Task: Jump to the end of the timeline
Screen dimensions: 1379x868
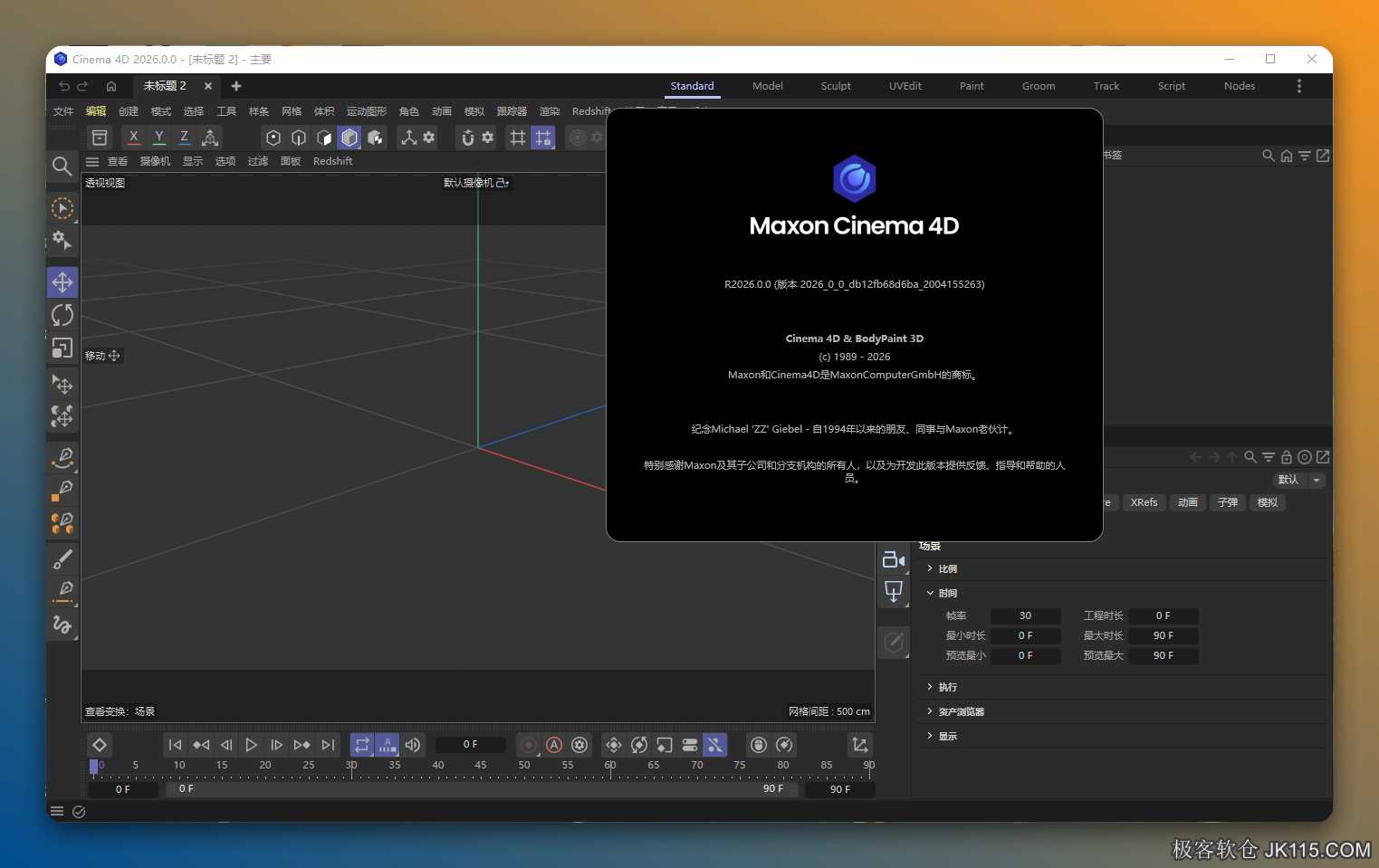Action: (328, 745)
